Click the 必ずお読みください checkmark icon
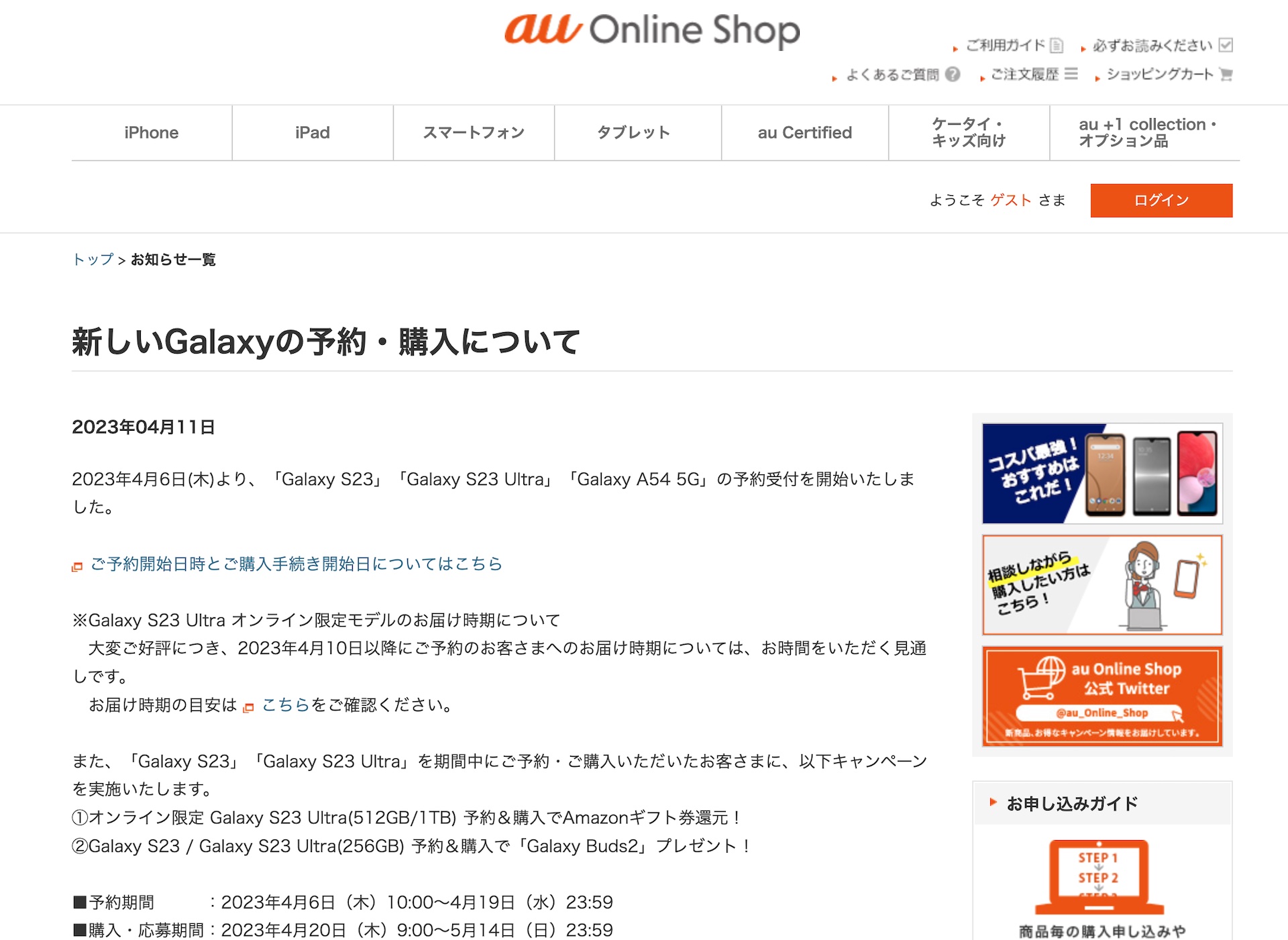Screen dimensions: 1288x940 (x=1226, y=45)
